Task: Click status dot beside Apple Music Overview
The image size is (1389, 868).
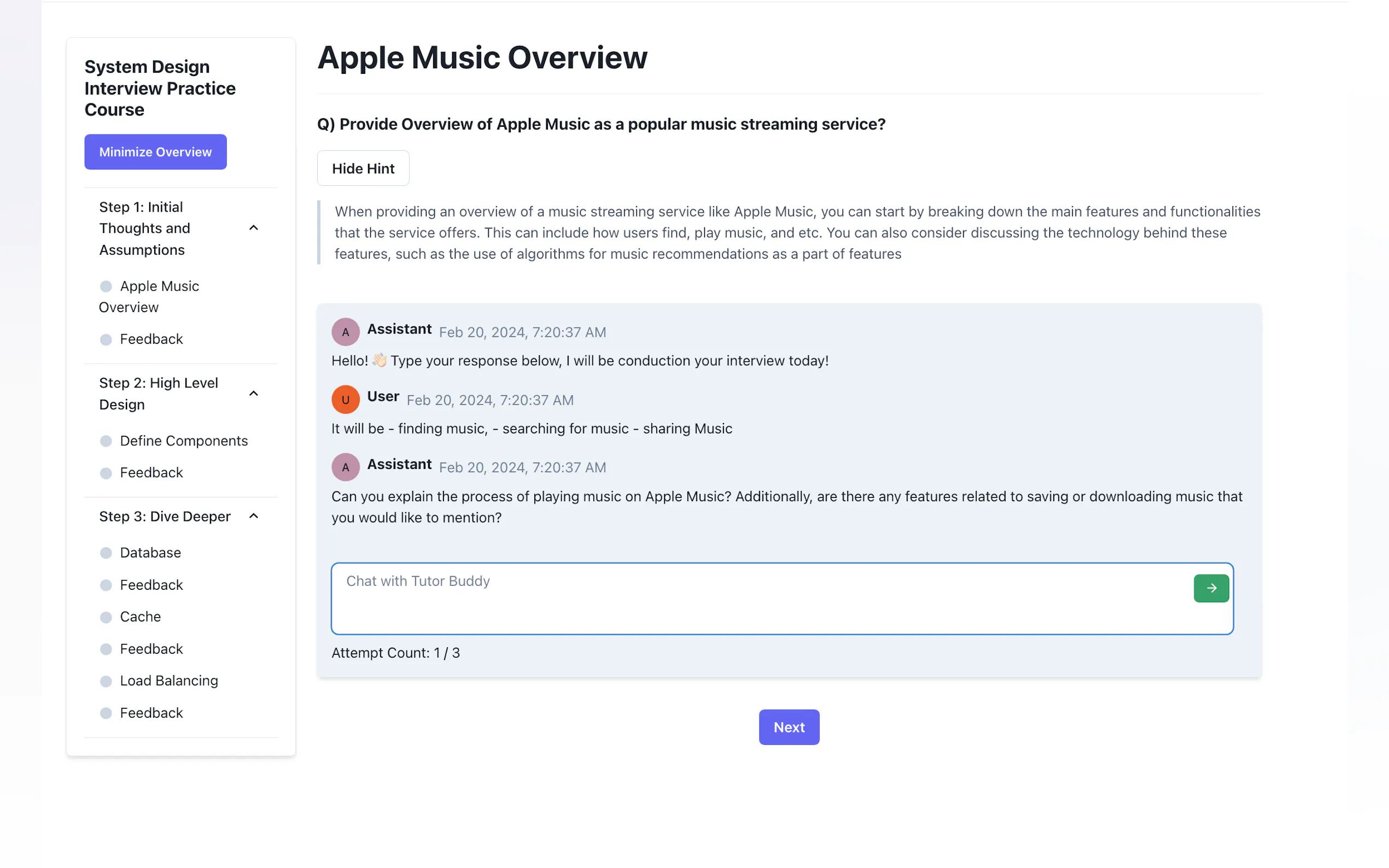Action: click(106, 286)
